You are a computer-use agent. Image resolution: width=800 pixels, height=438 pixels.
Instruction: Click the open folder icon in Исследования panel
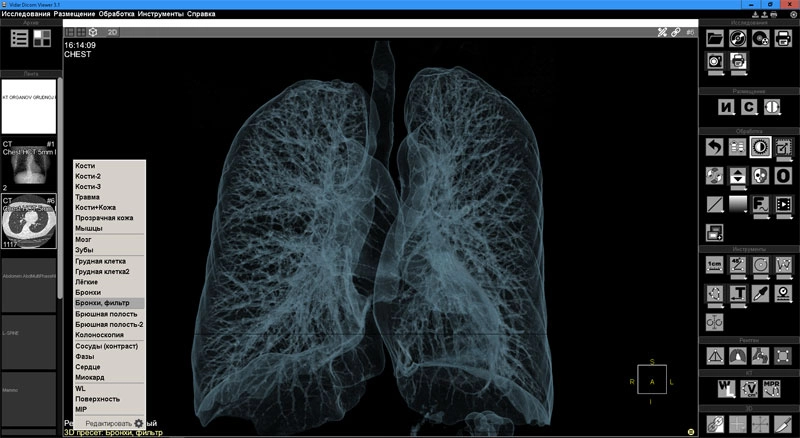point(715,38)
